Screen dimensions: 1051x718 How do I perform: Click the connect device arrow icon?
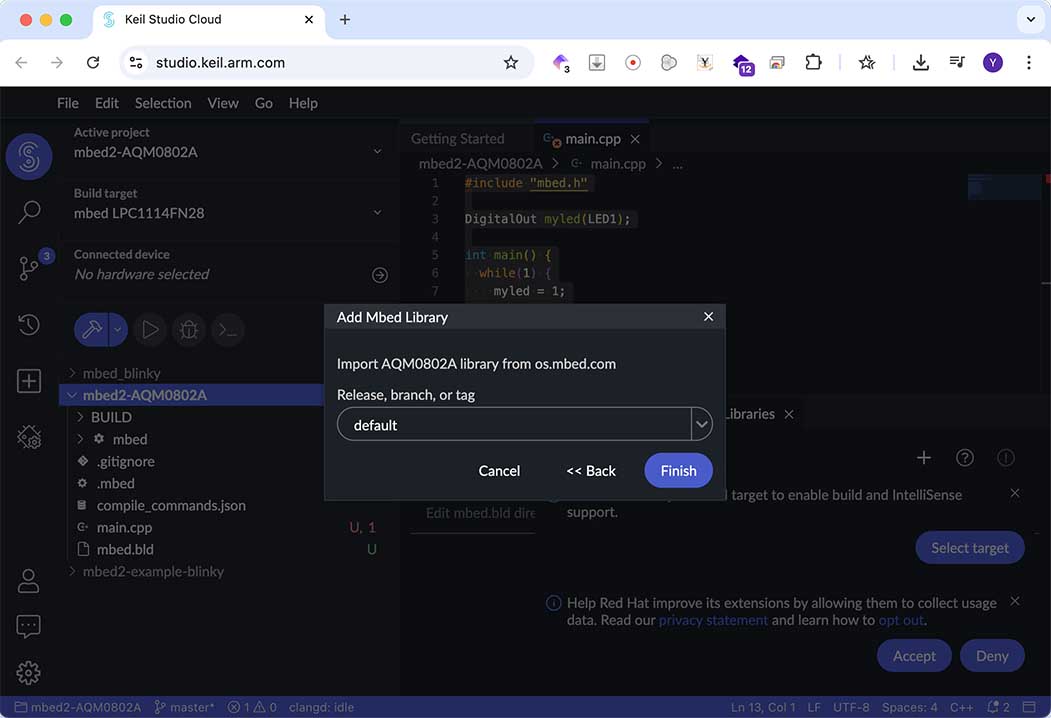coord(380,275)
